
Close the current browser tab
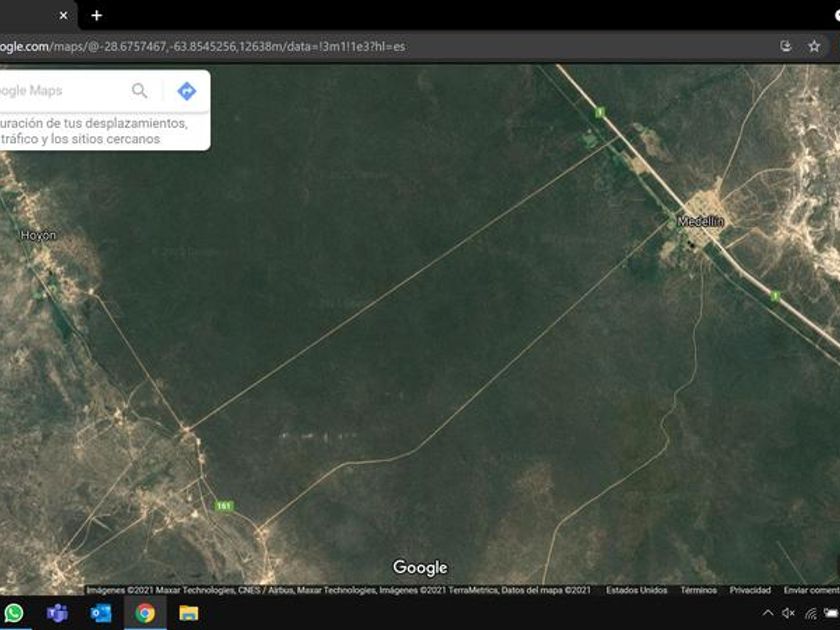tap(63, 15)
